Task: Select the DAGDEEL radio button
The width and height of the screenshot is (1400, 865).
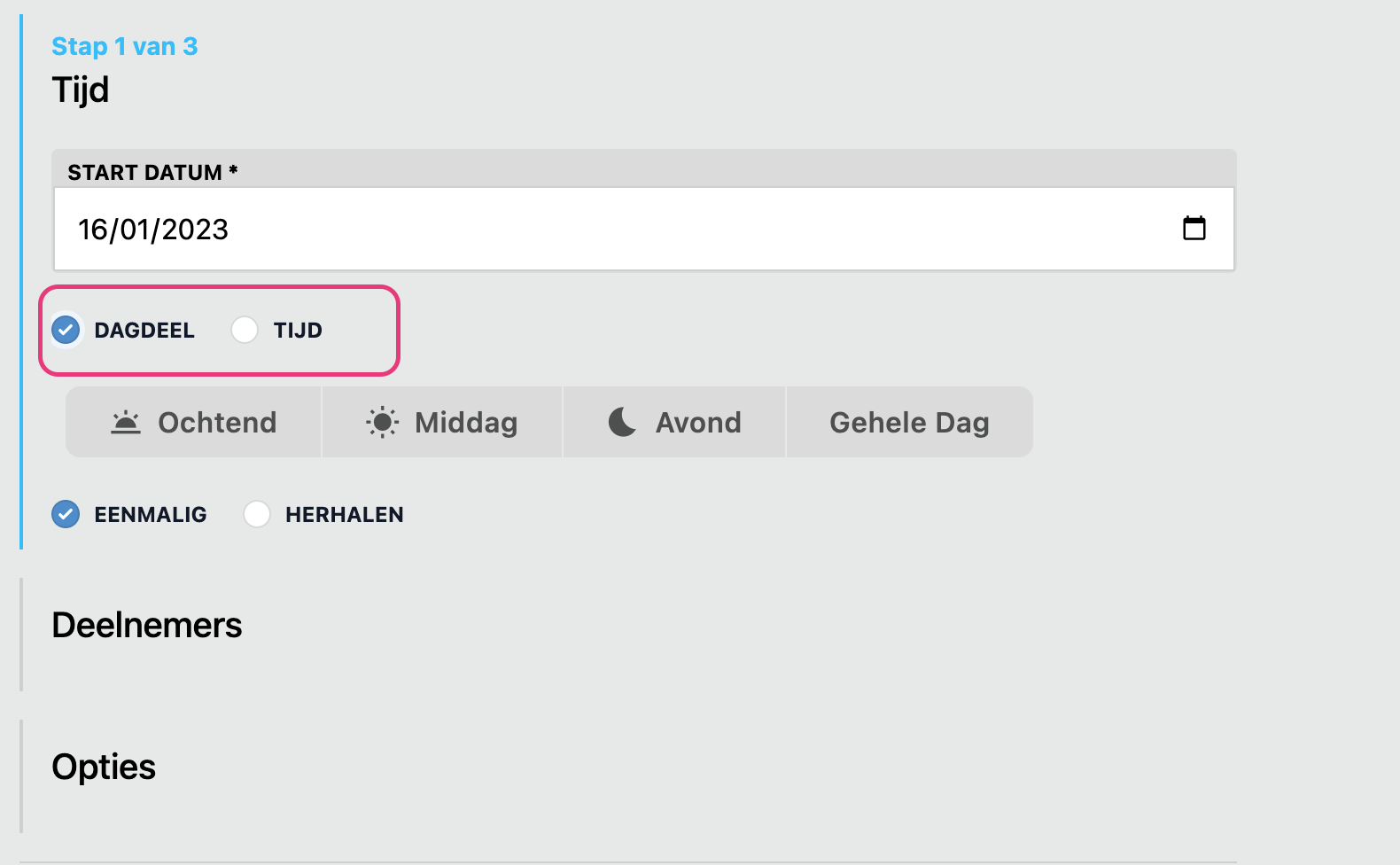Action: point(66,330)
